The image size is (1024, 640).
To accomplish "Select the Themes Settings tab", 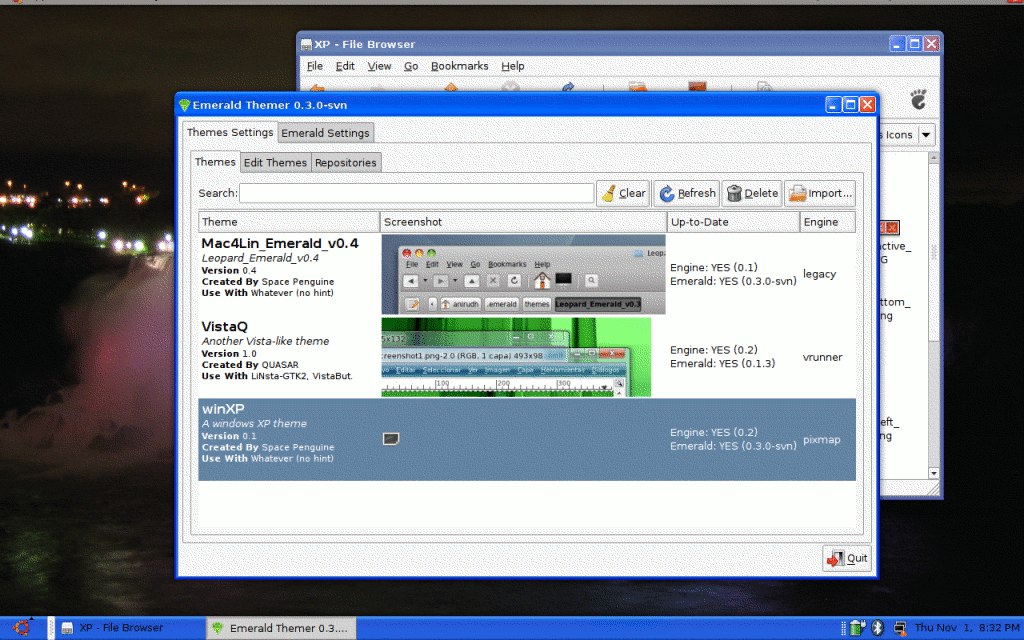I will (x=230, y=132).
